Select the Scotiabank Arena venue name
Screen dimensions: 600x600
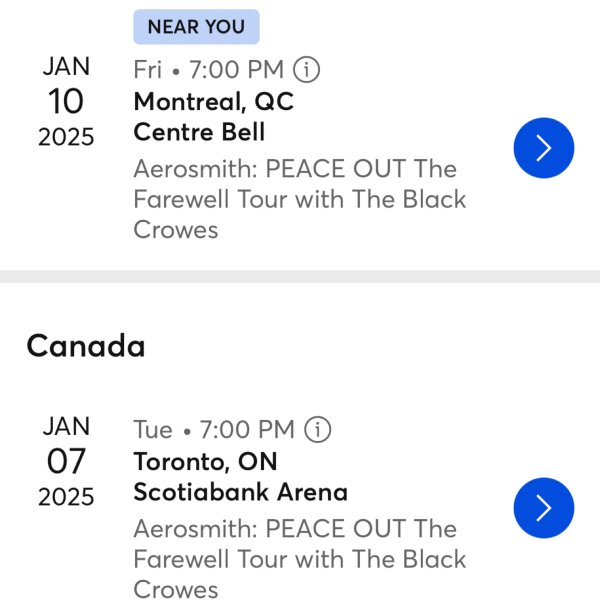tap(240, 492)
